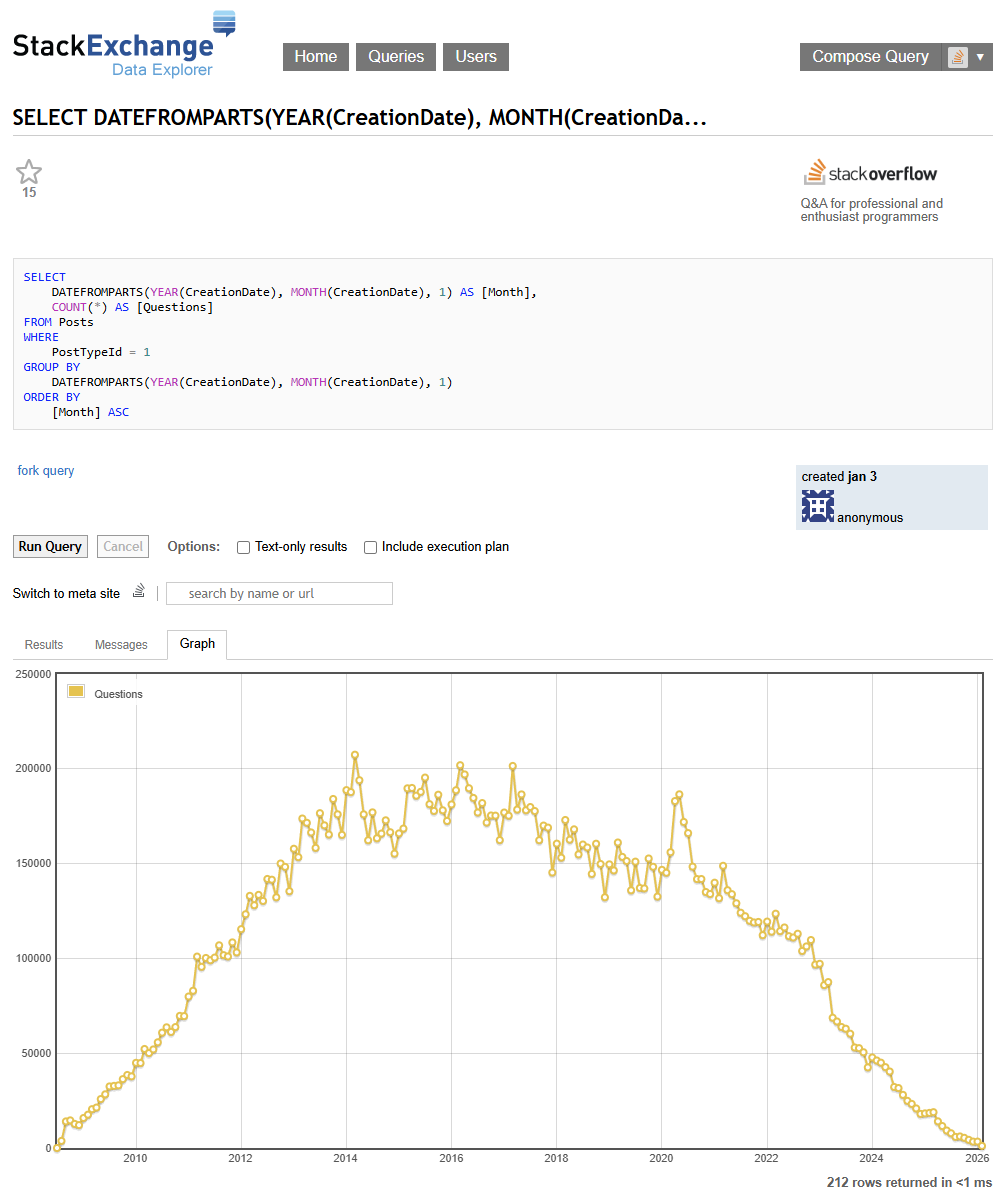Screen dimensions: 1006x1202
Task: Toggle the Questions series legend swatch
Action: [x=76, y=692]
